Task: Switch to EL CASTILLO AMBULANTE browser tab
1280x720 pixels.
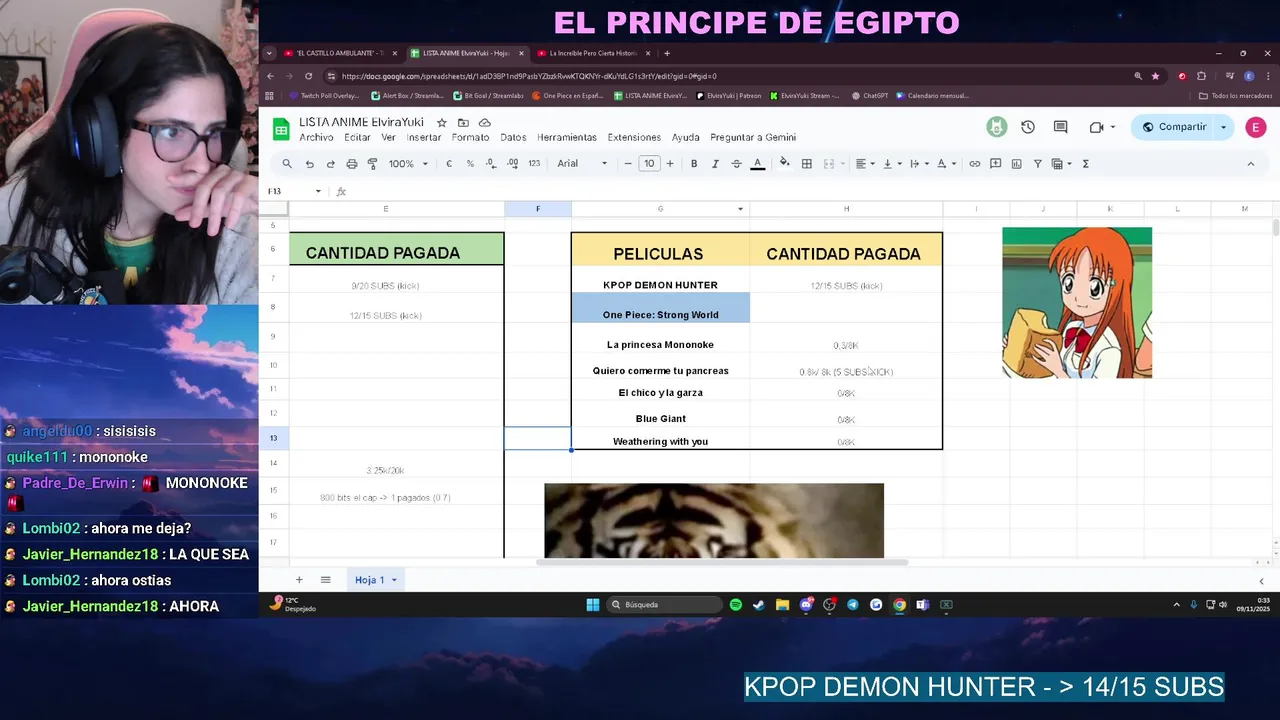Action: 339,53
